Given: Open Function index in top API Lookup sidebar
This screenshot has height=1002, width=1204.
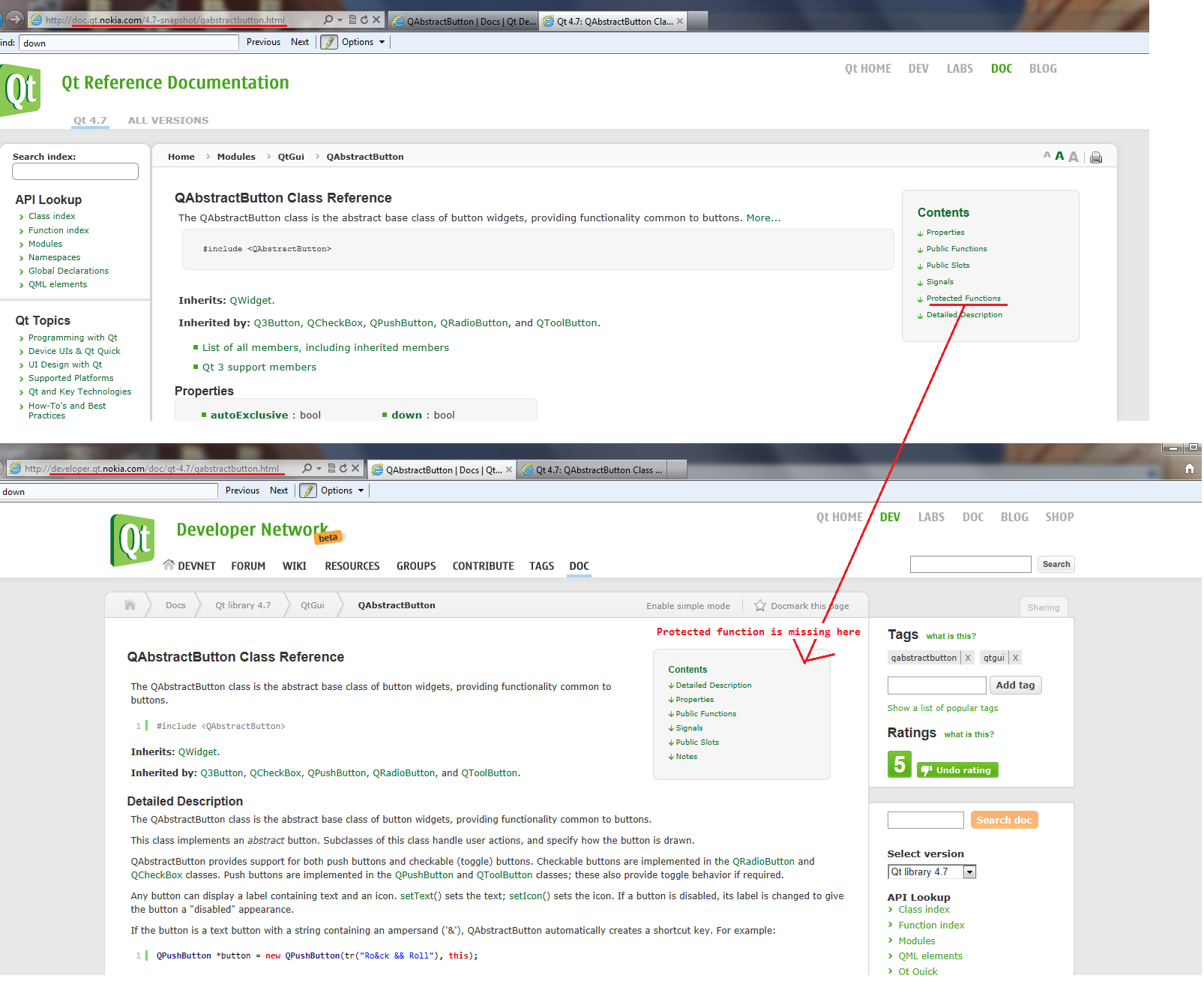Looking at the screenshot, I should point(58,230).
